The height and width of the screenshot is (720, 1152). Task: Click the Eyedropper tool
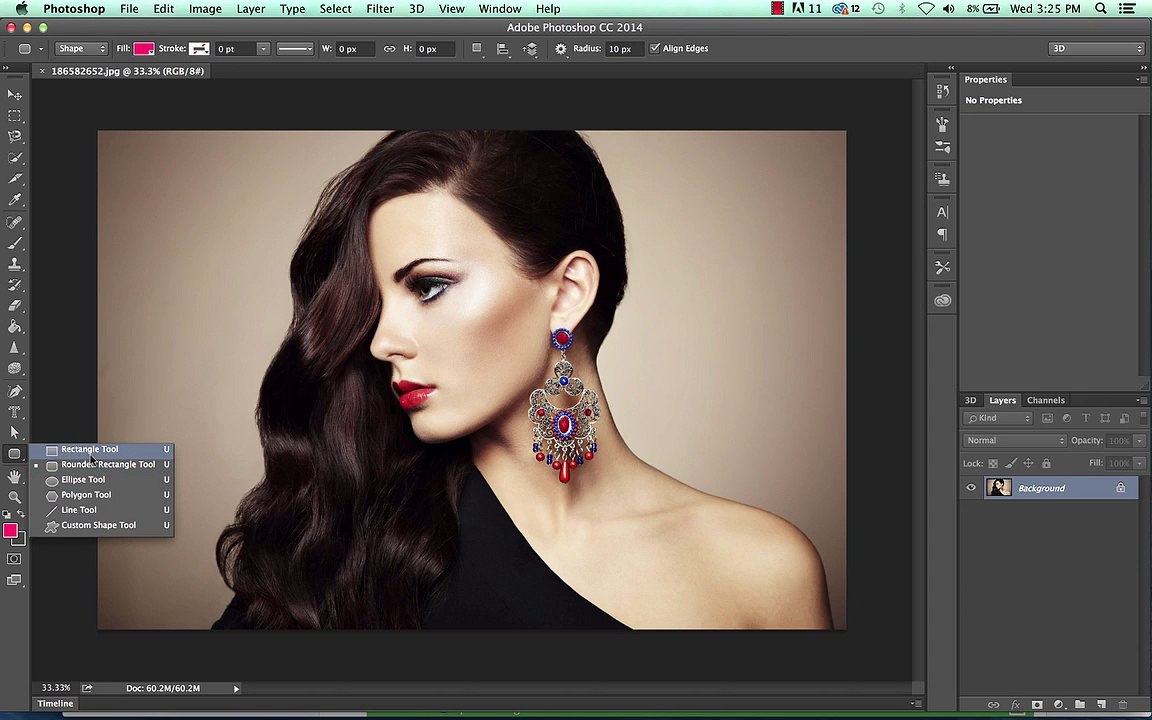15,200
